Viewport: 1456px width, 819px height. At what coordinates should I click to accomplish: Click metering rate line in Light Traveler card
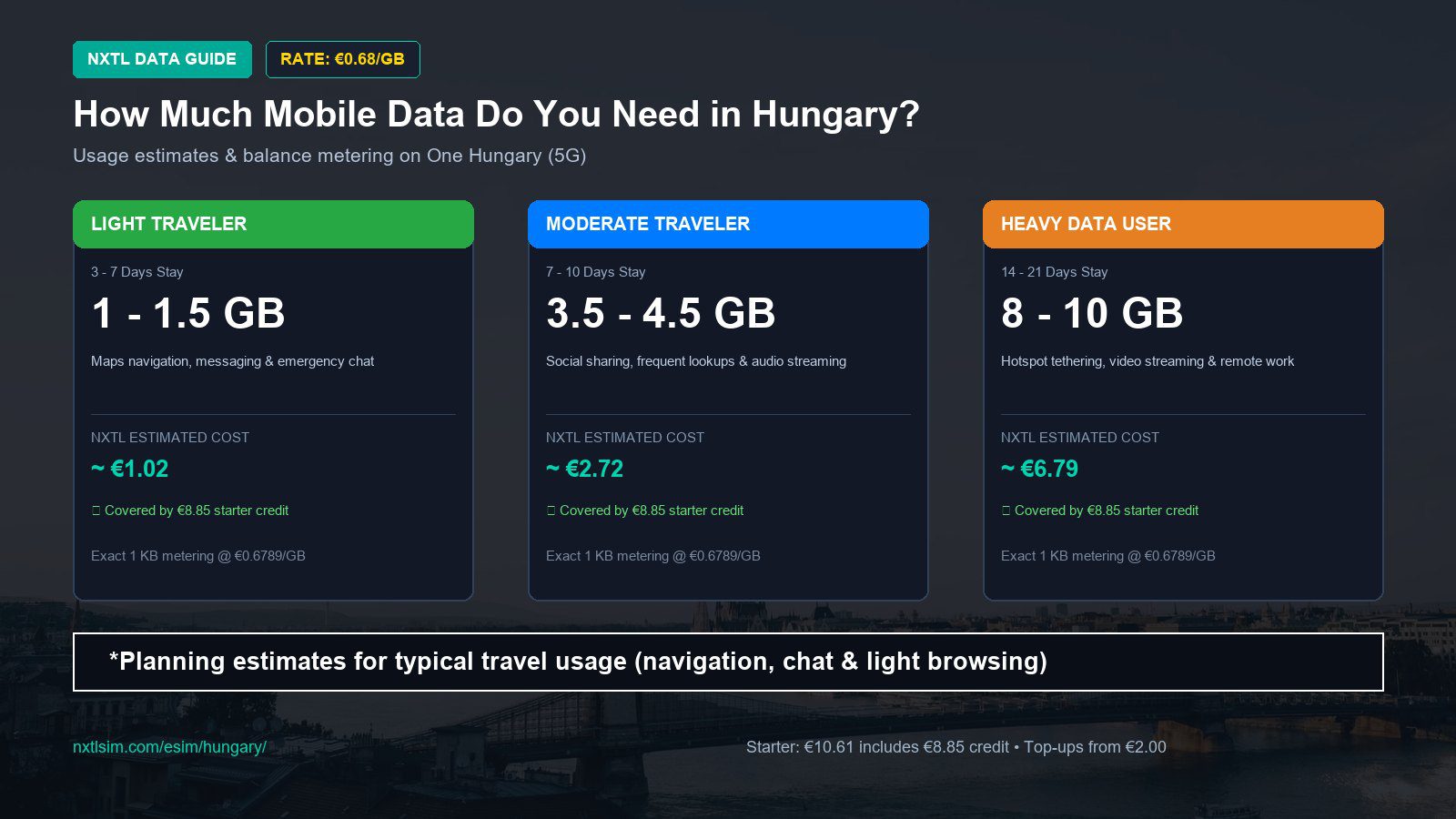(x=198, y=556)
